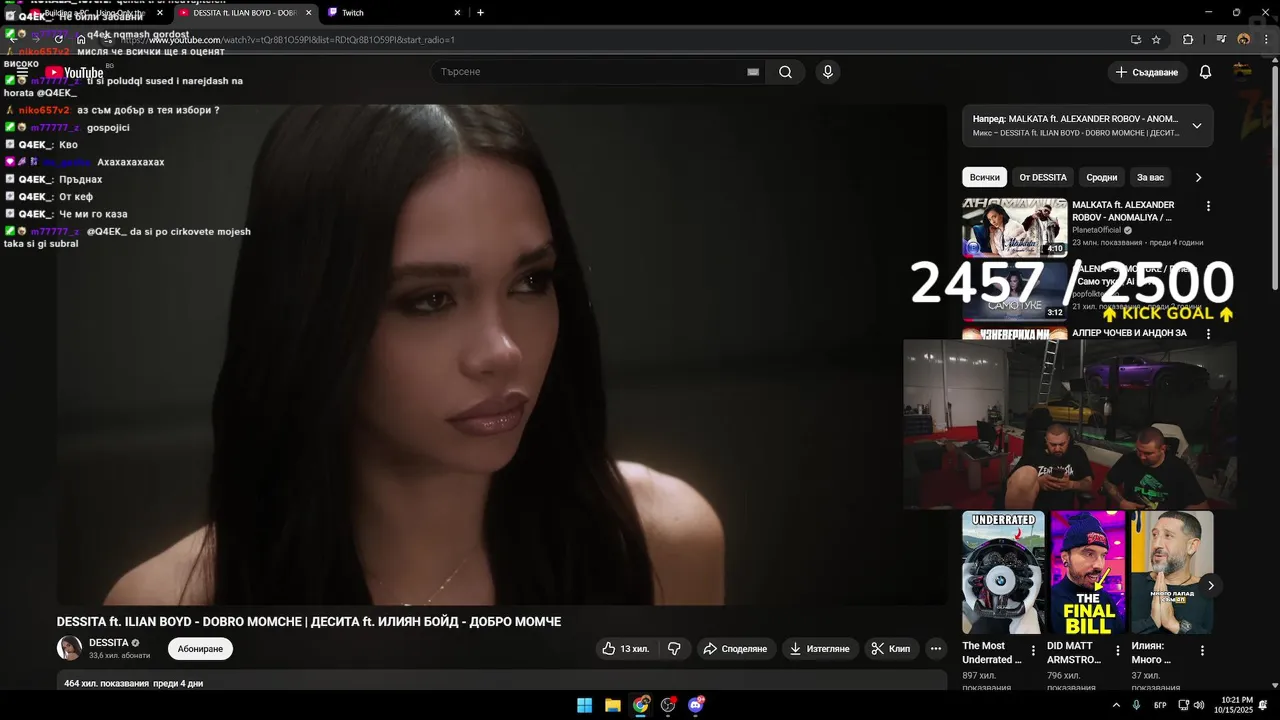Image resolution: width=1280 pixels, height=720 pixels.
Task: Switch to the Twitch browser tab
Action: coord(395,13)
